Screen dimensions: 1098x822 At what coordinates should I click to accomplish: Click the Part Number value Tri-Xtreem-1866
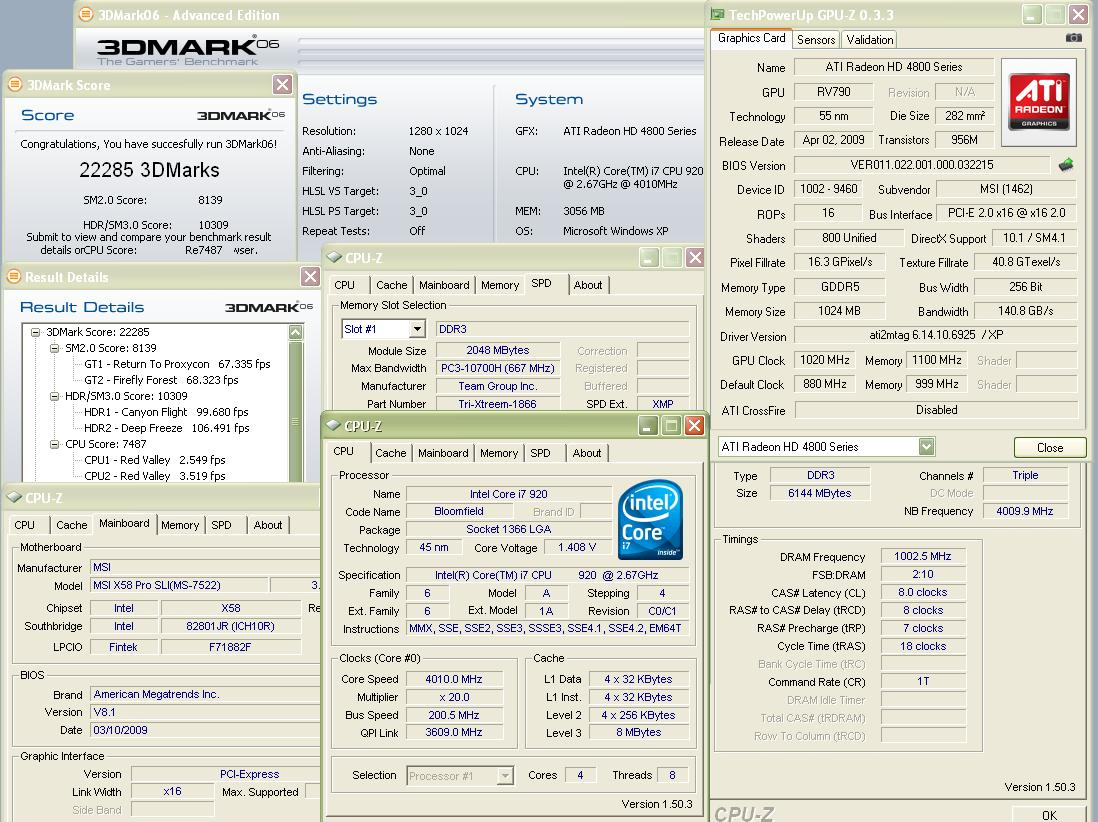tap(497, 404)
